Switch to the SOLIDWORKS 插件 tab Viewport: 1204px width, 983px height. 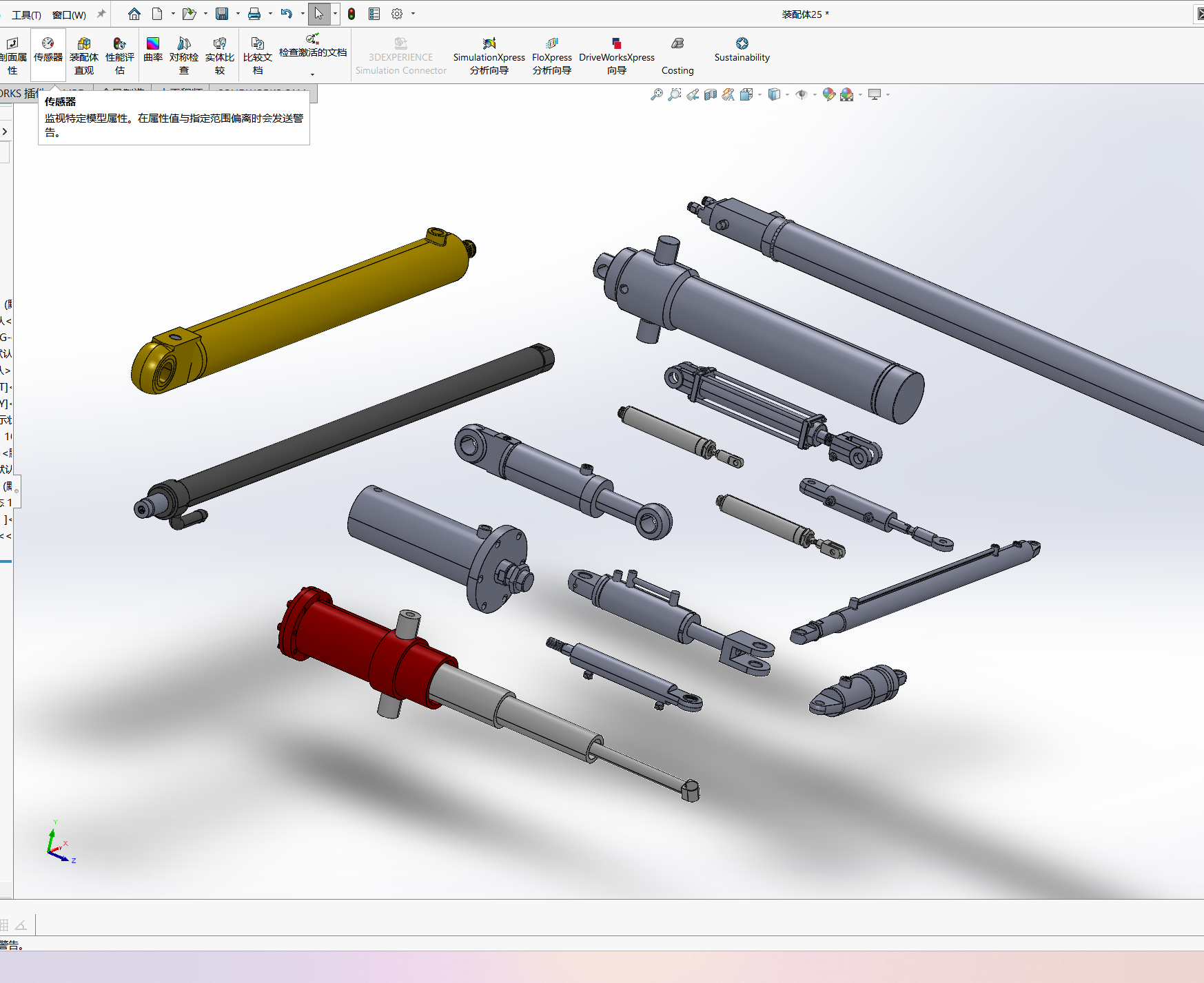click(19, 94)
